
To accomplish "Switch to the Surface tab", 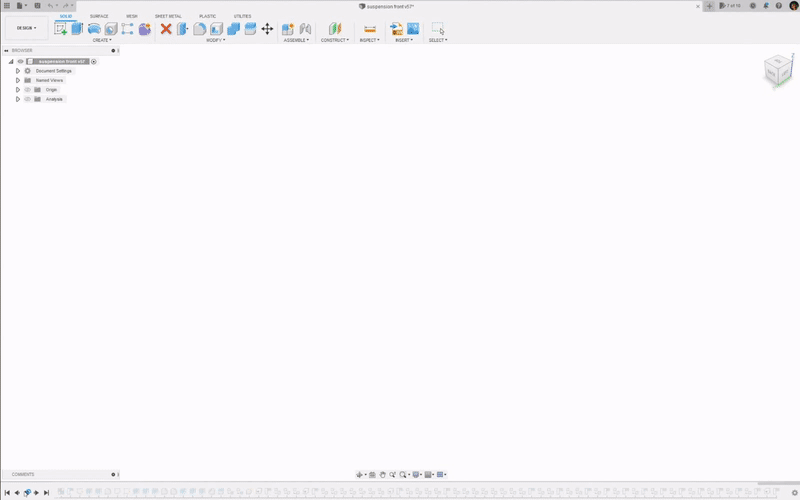I will tap(99, 16).
